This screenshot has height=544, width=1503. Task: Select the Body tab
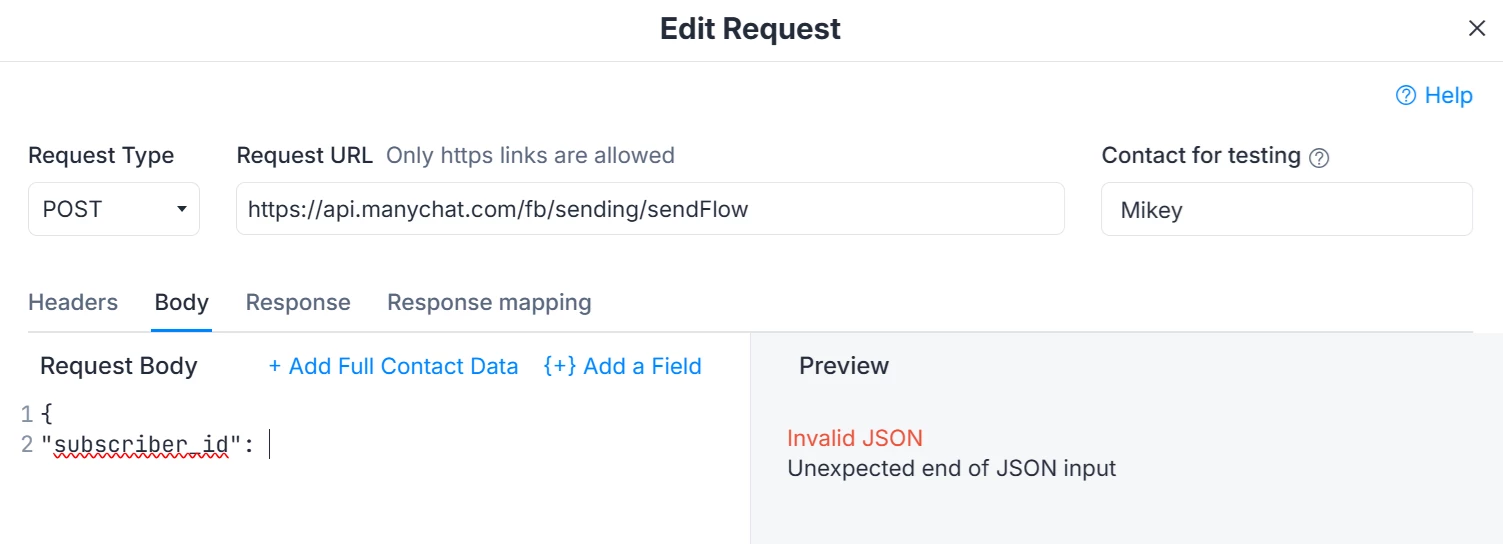point(181,302)
